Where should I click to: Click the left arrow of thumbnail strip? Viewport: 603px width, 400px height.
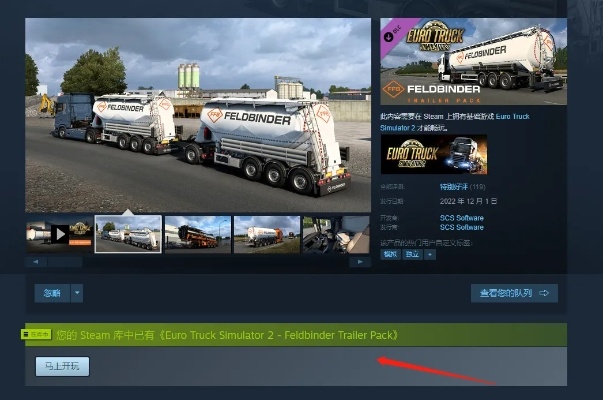click(36, 262)
